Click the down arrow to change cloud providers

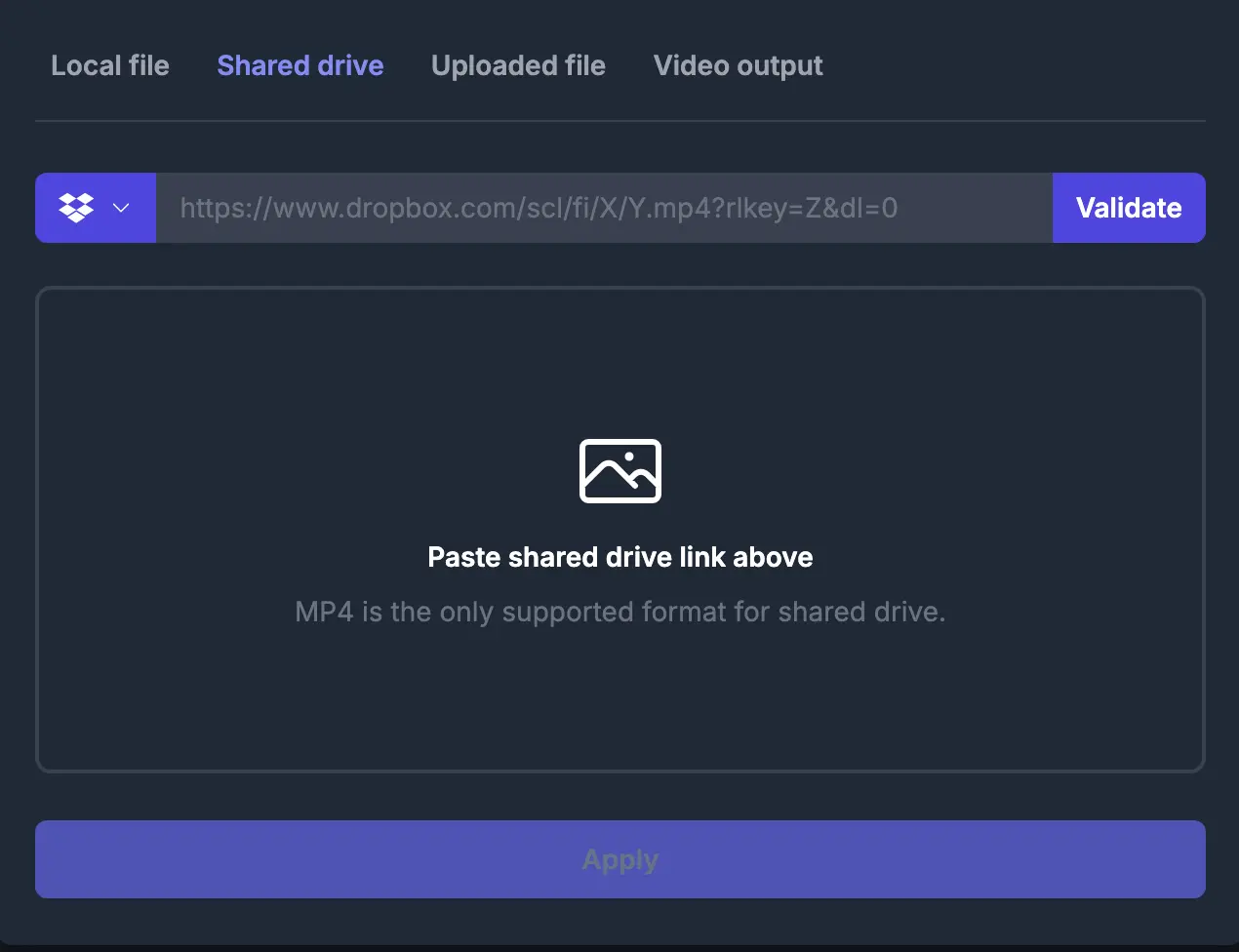pyautogui.click(x=121, y=207)
